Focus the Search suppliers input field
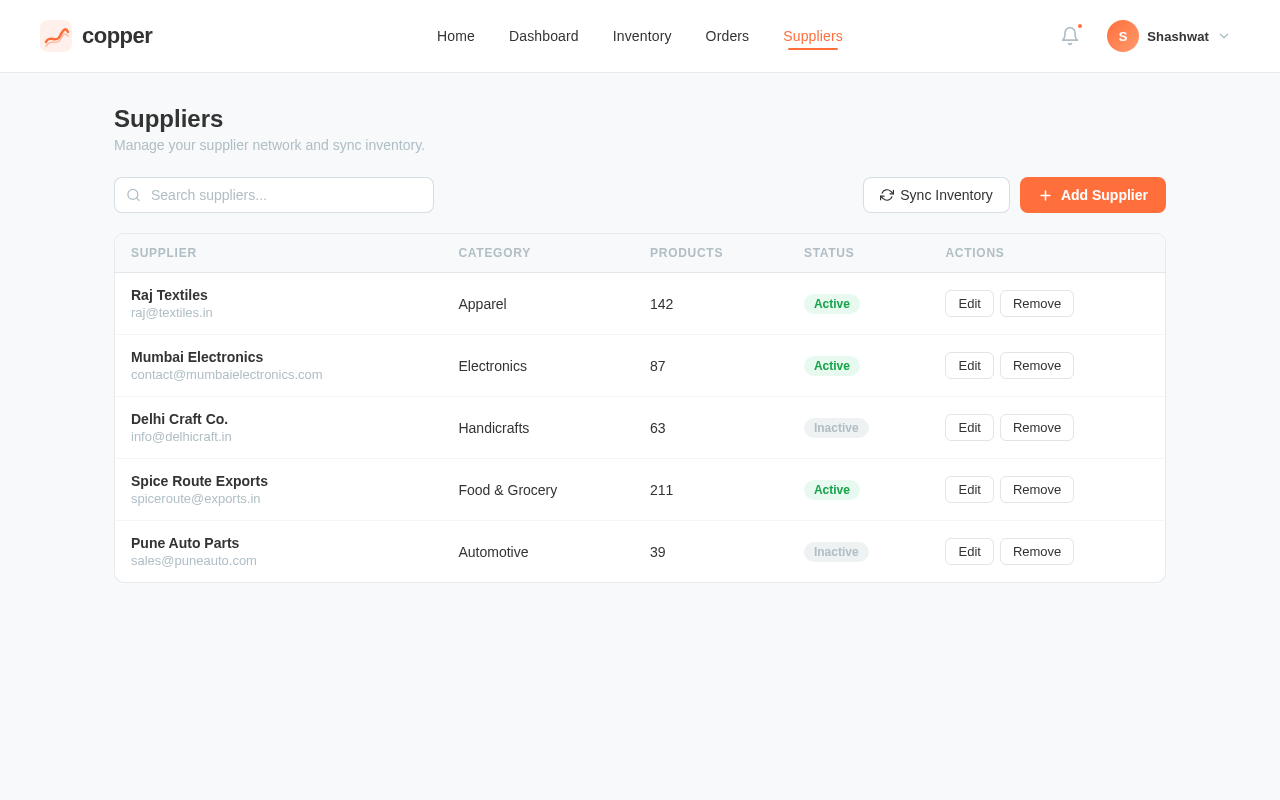1280x800 pixels. point(285,195)
